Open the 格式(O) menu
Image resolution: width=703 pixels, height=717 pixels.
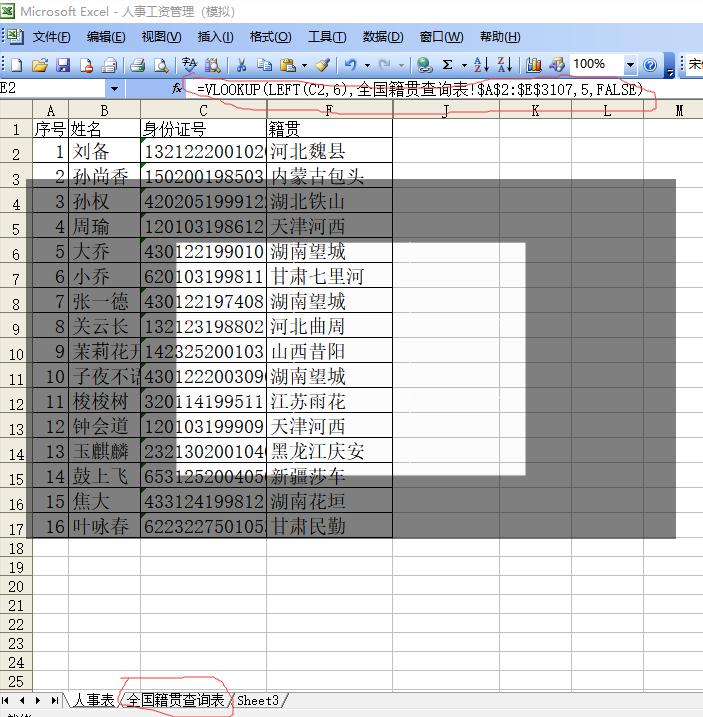(x=270, y=37)
